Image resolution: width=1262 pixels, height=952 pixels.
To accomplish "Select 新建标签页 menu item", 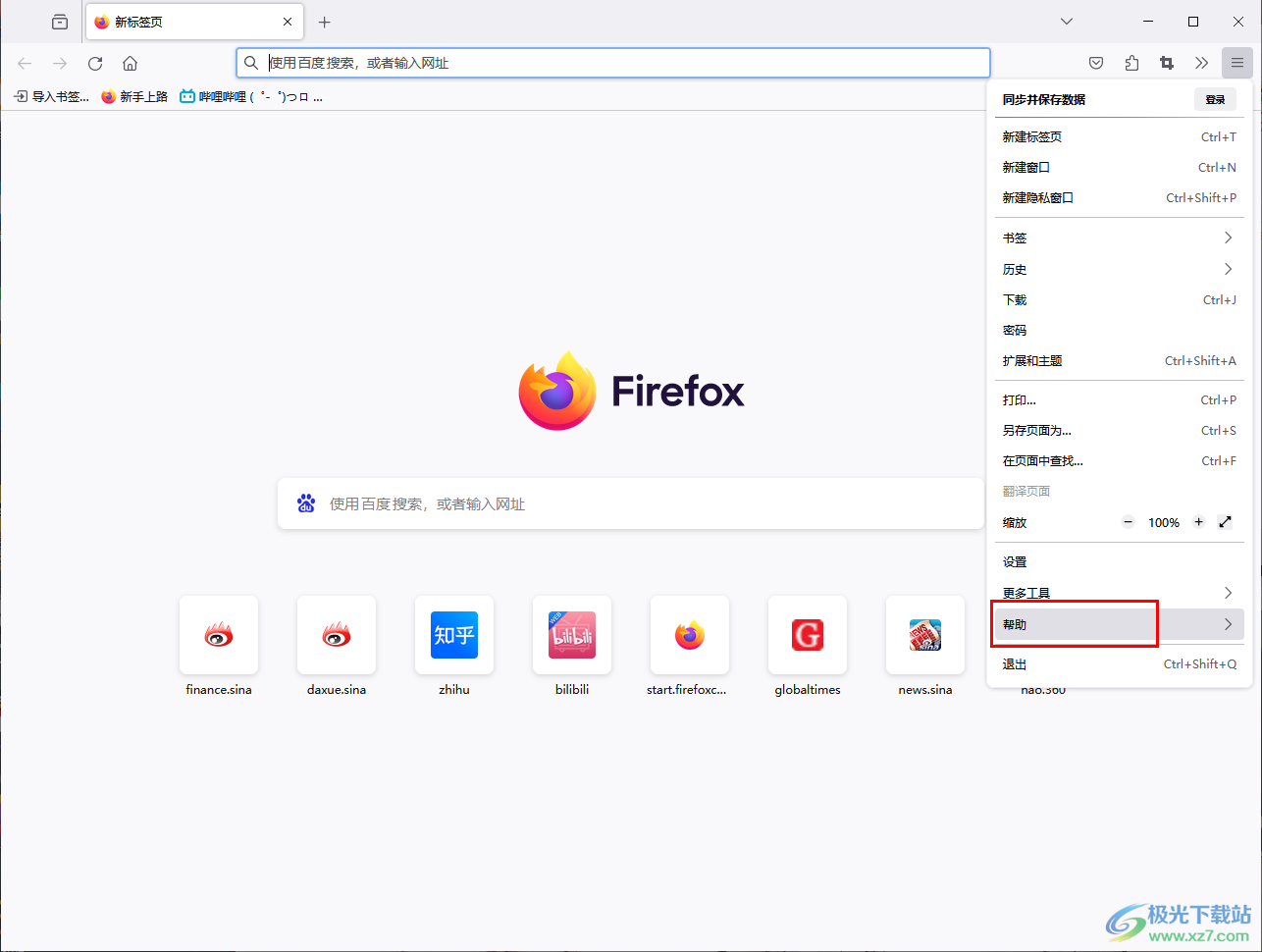I will [1119, 136].
